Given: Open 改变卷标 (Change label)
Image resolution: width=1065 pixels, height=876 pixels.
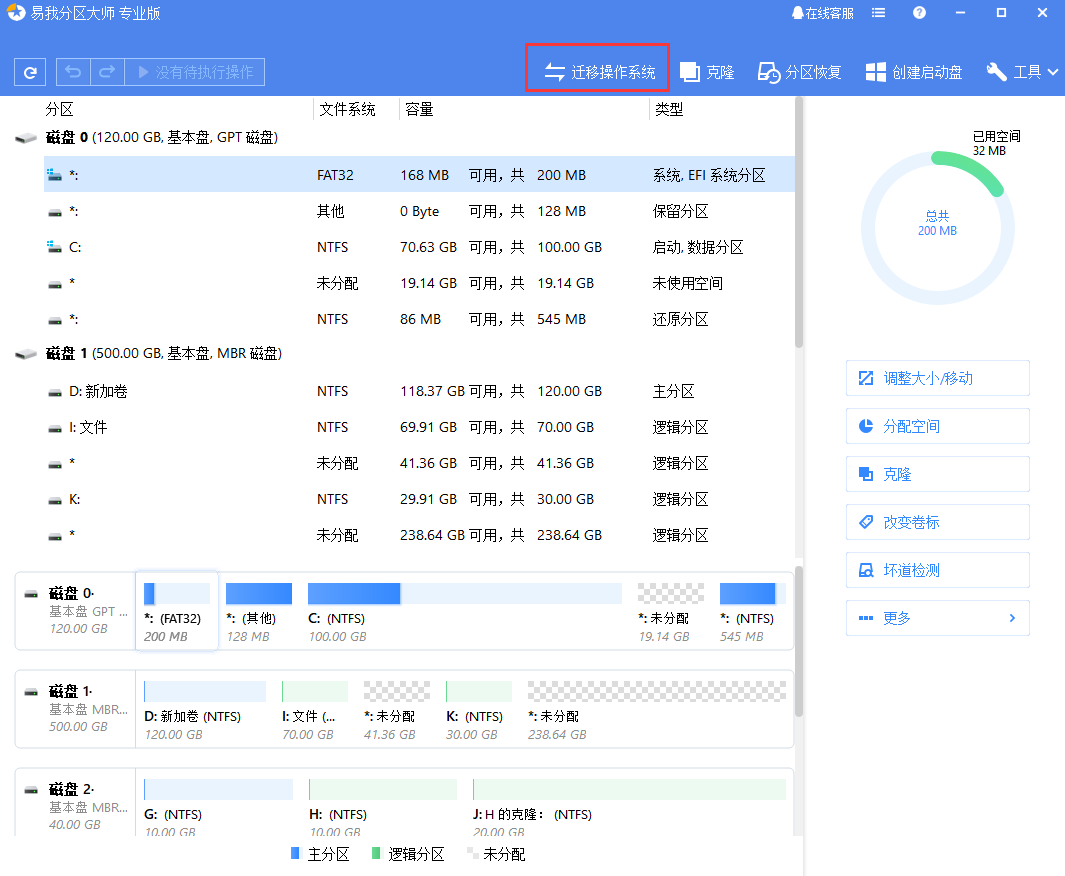Looking at the screenshot, I should click(x=937, y=522).
